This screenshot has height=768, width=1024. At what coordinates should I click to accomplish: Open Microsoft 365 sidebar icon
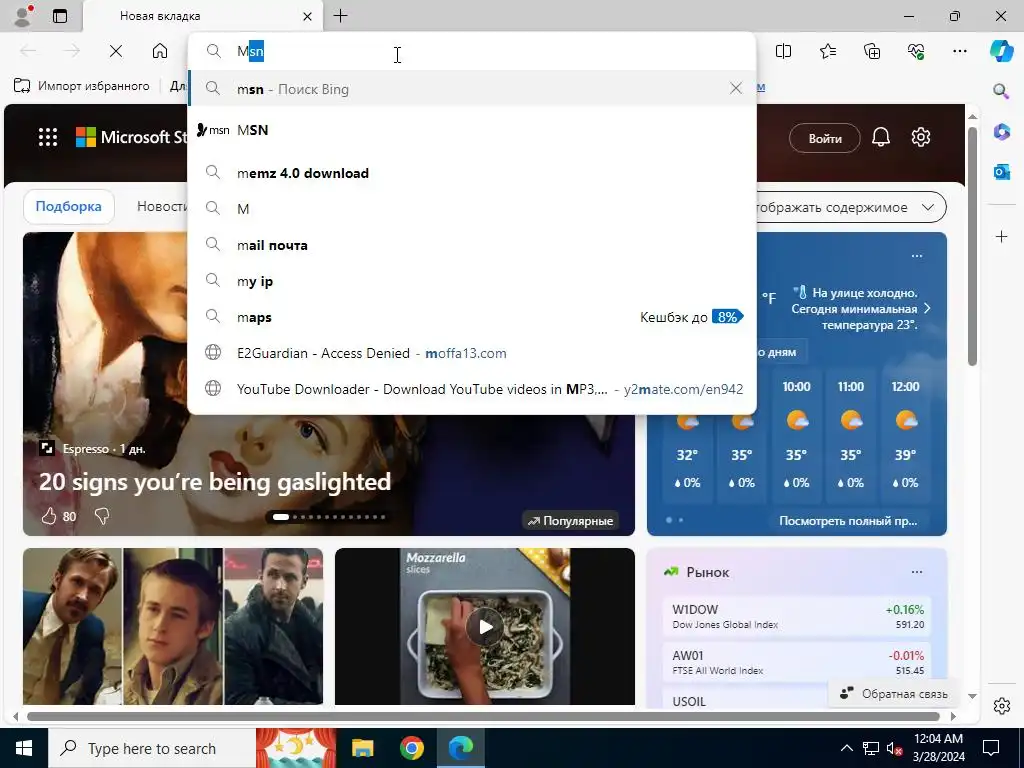tap(1001, 131)
